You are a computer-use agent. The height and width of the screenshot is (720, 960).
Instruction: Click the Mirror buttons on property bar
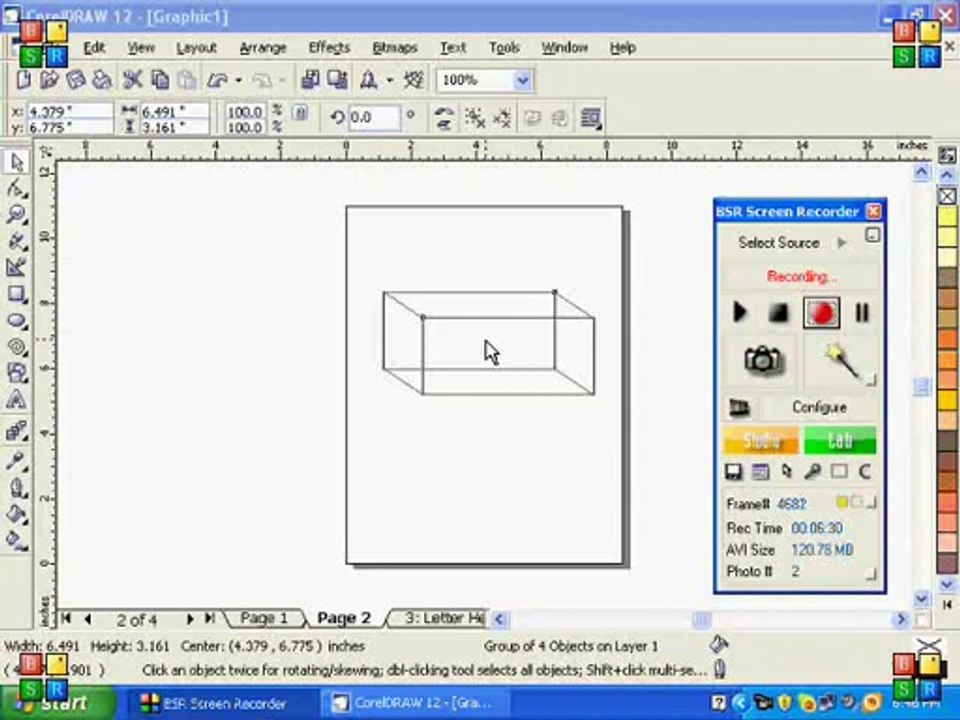point(443,118)
